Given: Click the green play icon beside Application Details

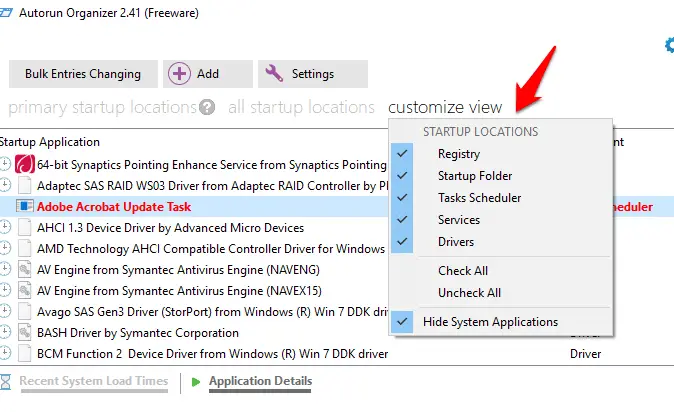Looking at the screenshot, I should pos(196,382).
